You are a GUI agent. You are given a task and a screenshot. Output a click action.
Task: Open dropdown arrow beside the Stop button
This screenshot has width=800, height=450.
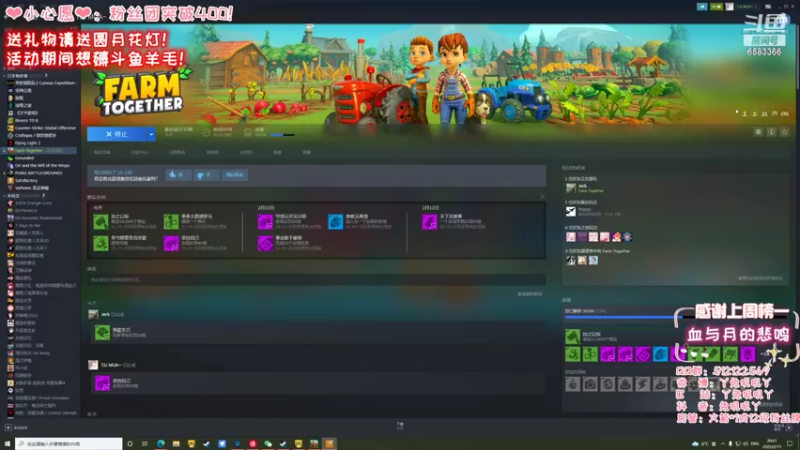tap(152, 134)
